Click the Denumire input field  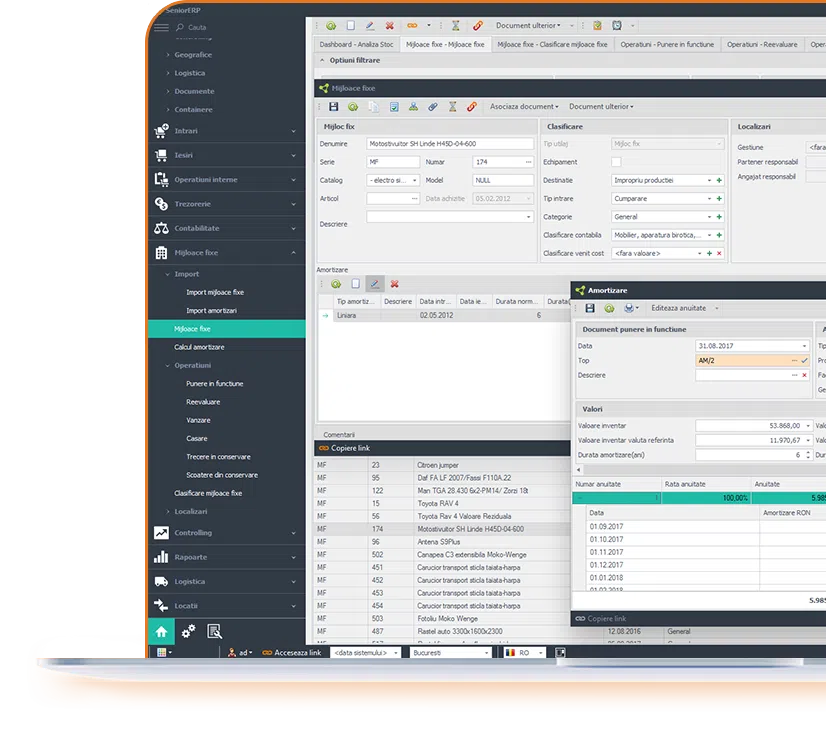click(450, 144)
